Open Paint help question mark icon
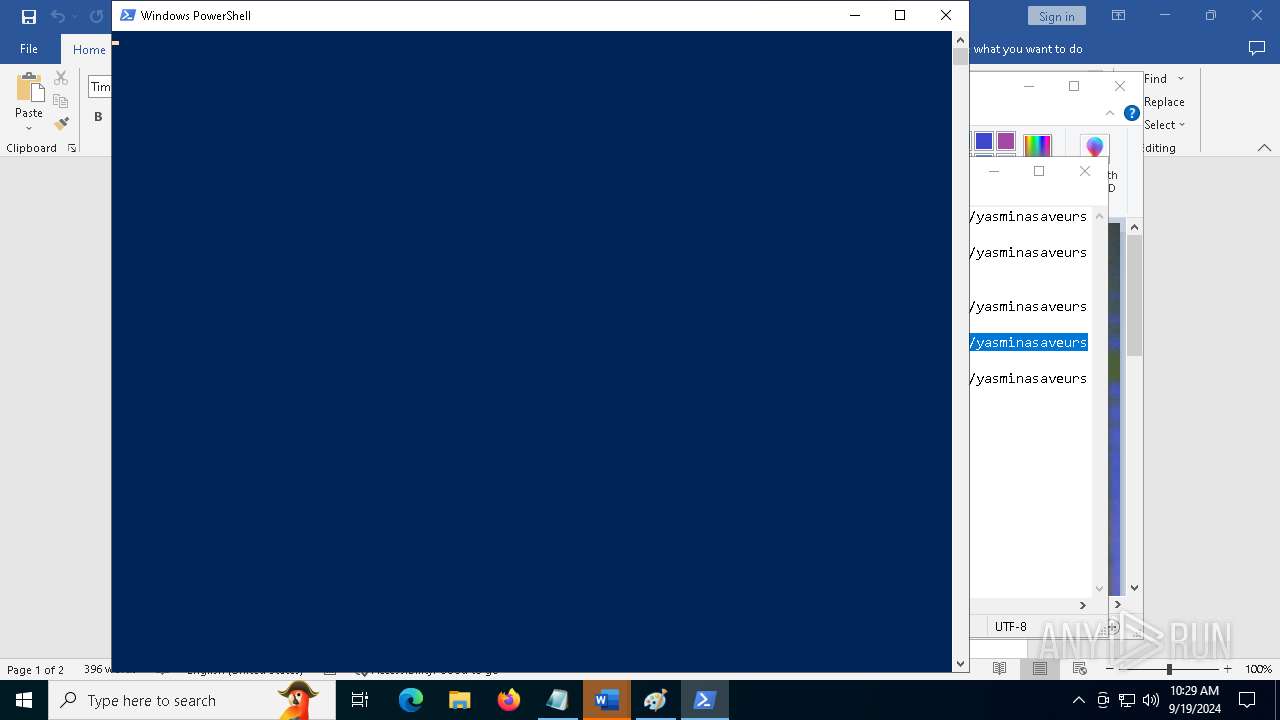Screen dimensions: 1280x720 tap(1131, 113)
